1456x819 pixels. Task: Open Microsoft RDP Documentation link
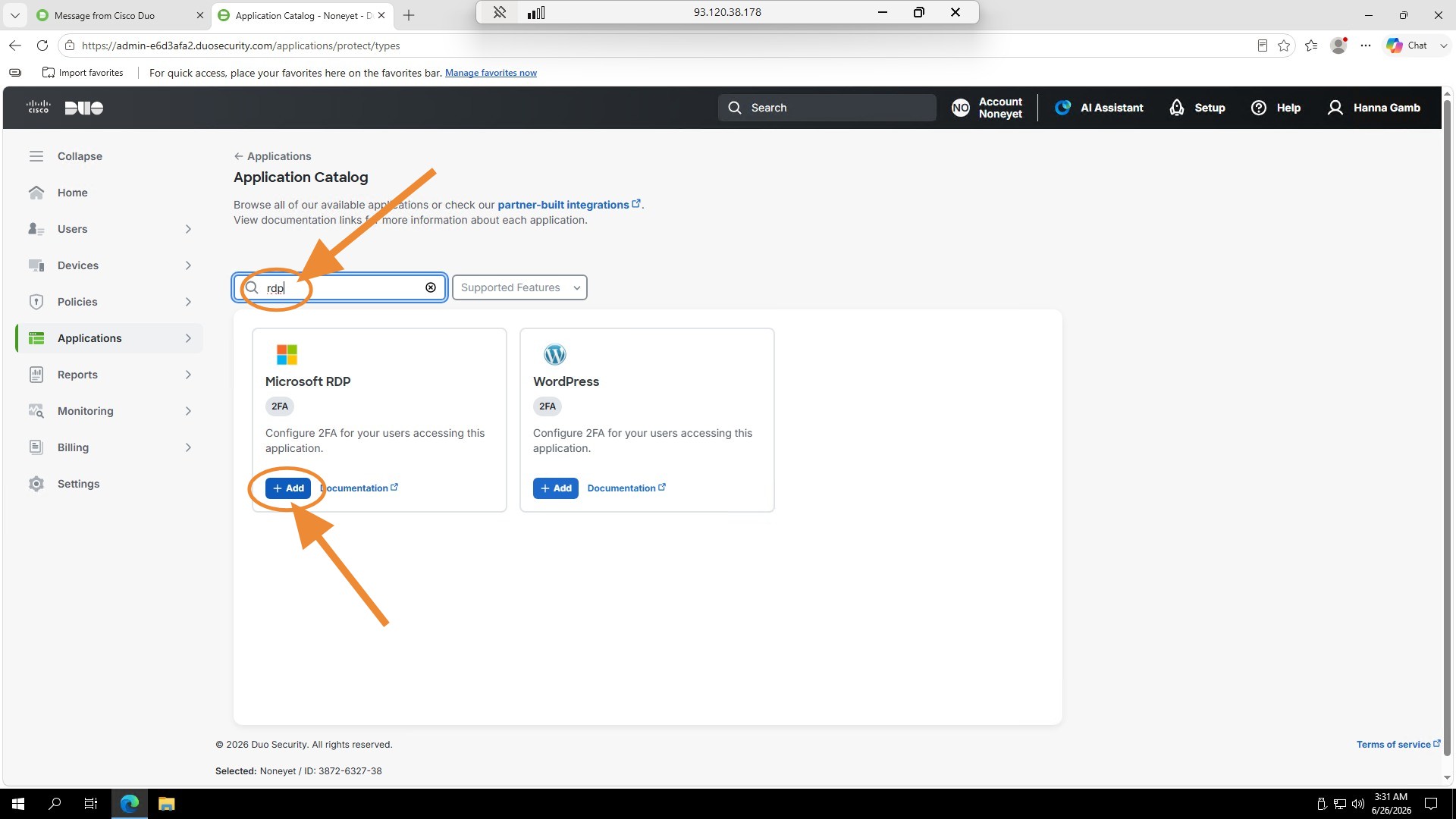359,488
